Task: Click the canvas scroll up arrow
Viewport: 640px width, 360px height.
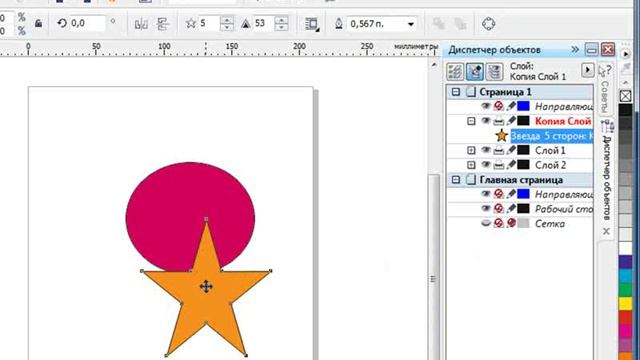Action: coord(433,65)
